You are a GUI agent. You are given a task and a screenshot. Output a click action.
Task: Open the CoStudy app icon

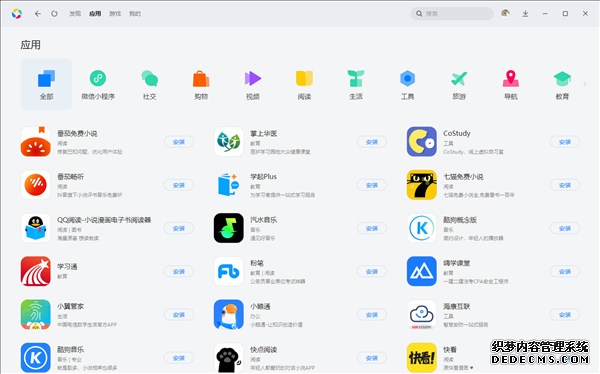(x=422, y=142)
